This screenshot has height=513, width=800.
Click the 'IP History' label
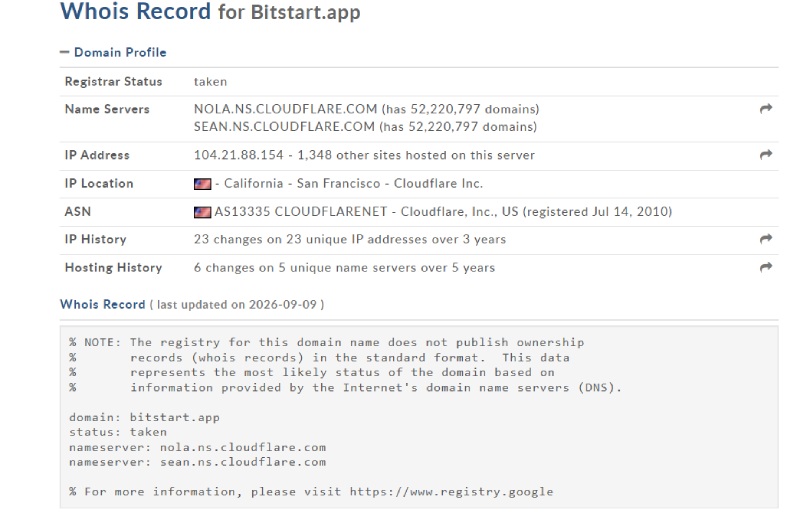[x=95, y=239]
